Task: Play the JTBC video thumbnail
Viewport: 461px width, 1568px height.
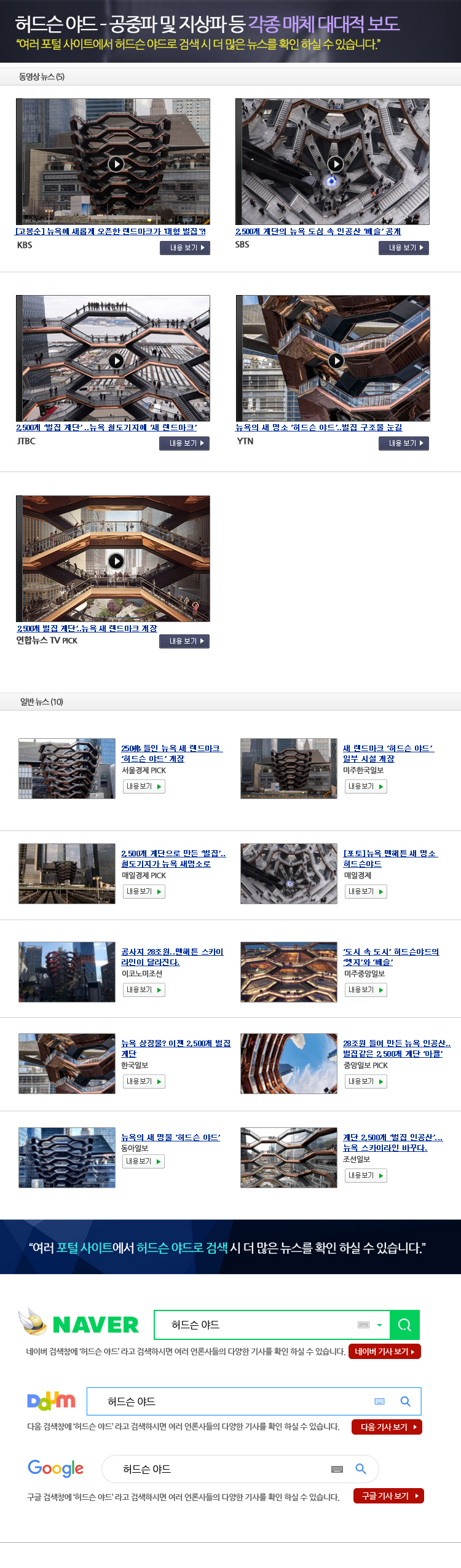Action: pyautogui.click(x=113, y=358)
